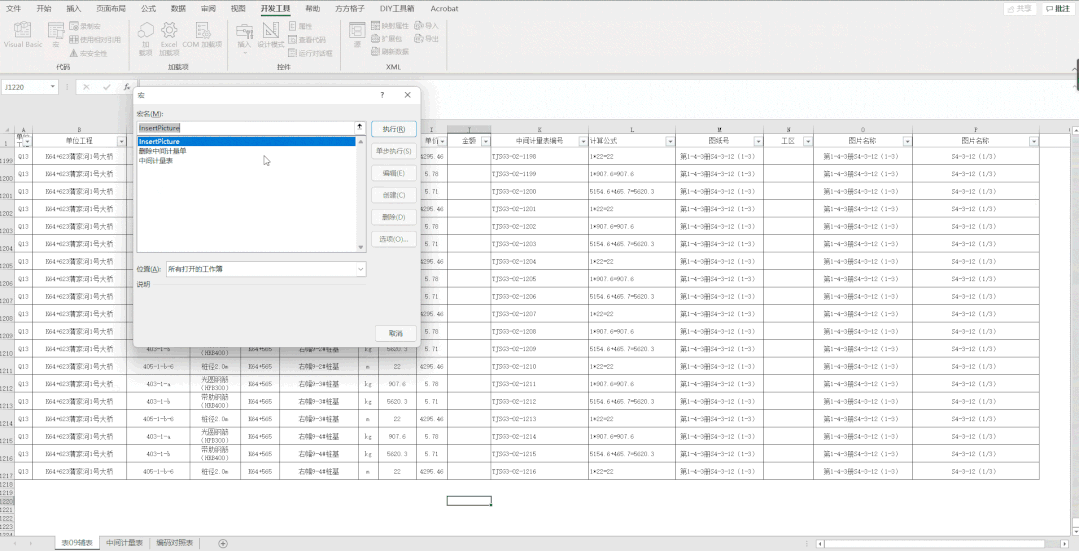1079x551 pixels.
Task: Open filter dropdown for 单位工程 column
Action: click(122, 141)
